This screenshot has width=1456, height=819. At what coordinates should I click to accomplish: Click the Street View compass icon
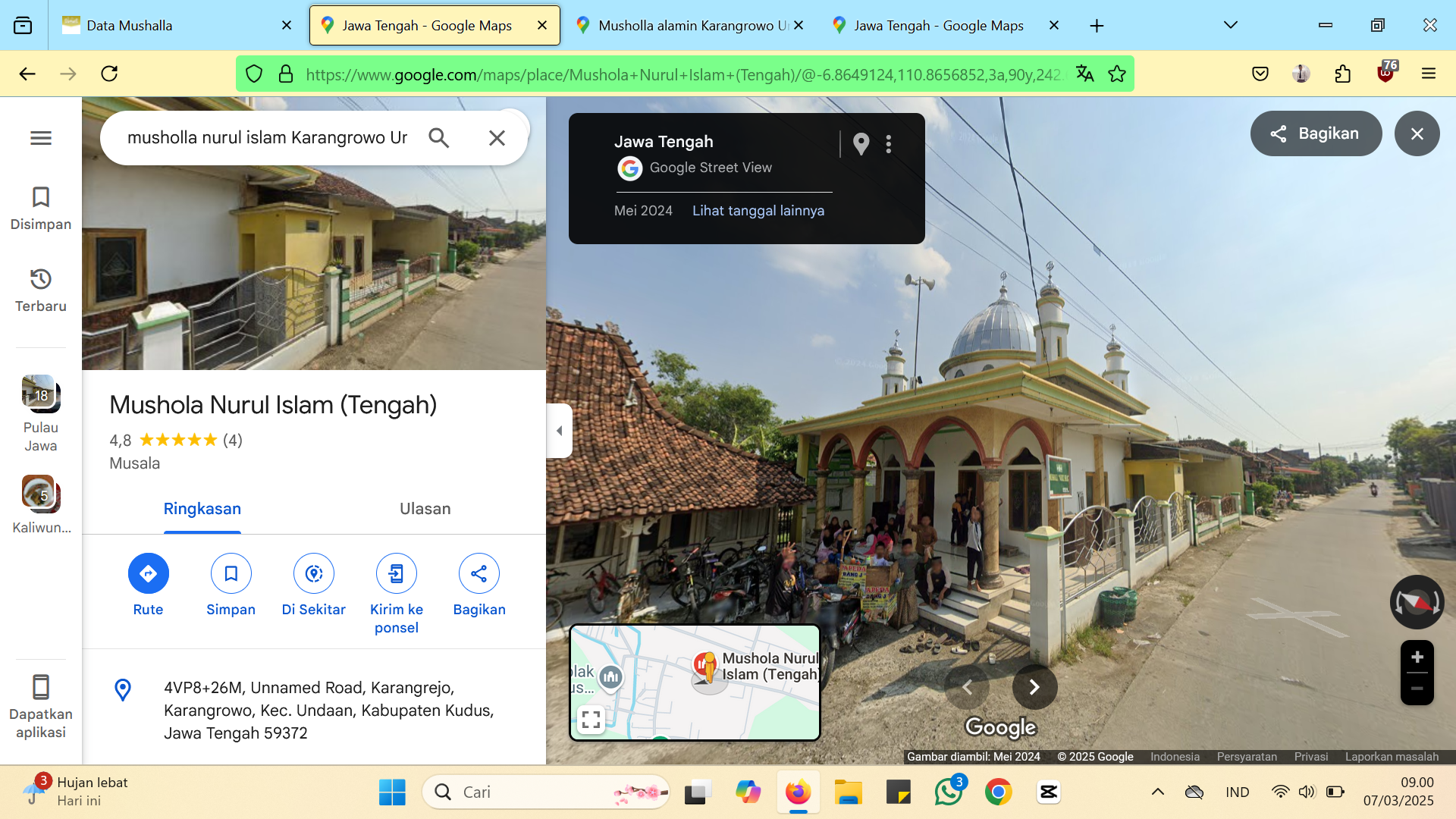point(1417,602)
